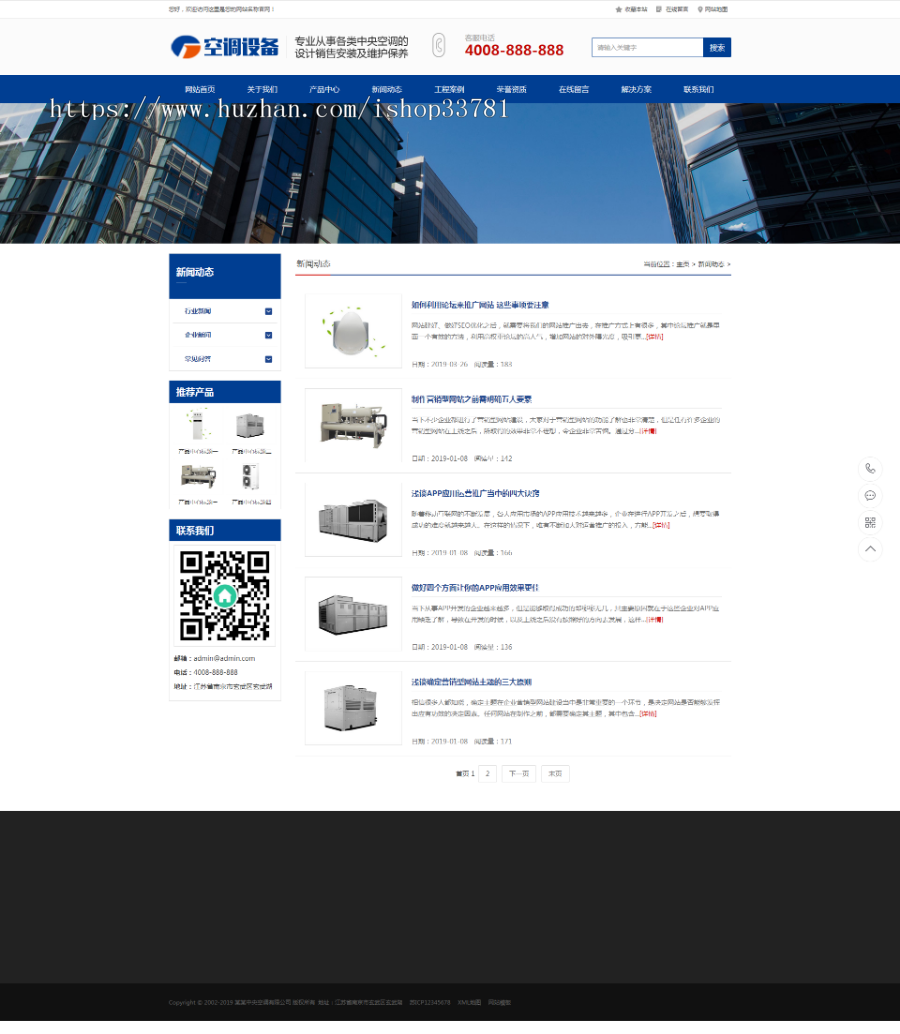Open 产品中心 navigation item

[324, 90]
